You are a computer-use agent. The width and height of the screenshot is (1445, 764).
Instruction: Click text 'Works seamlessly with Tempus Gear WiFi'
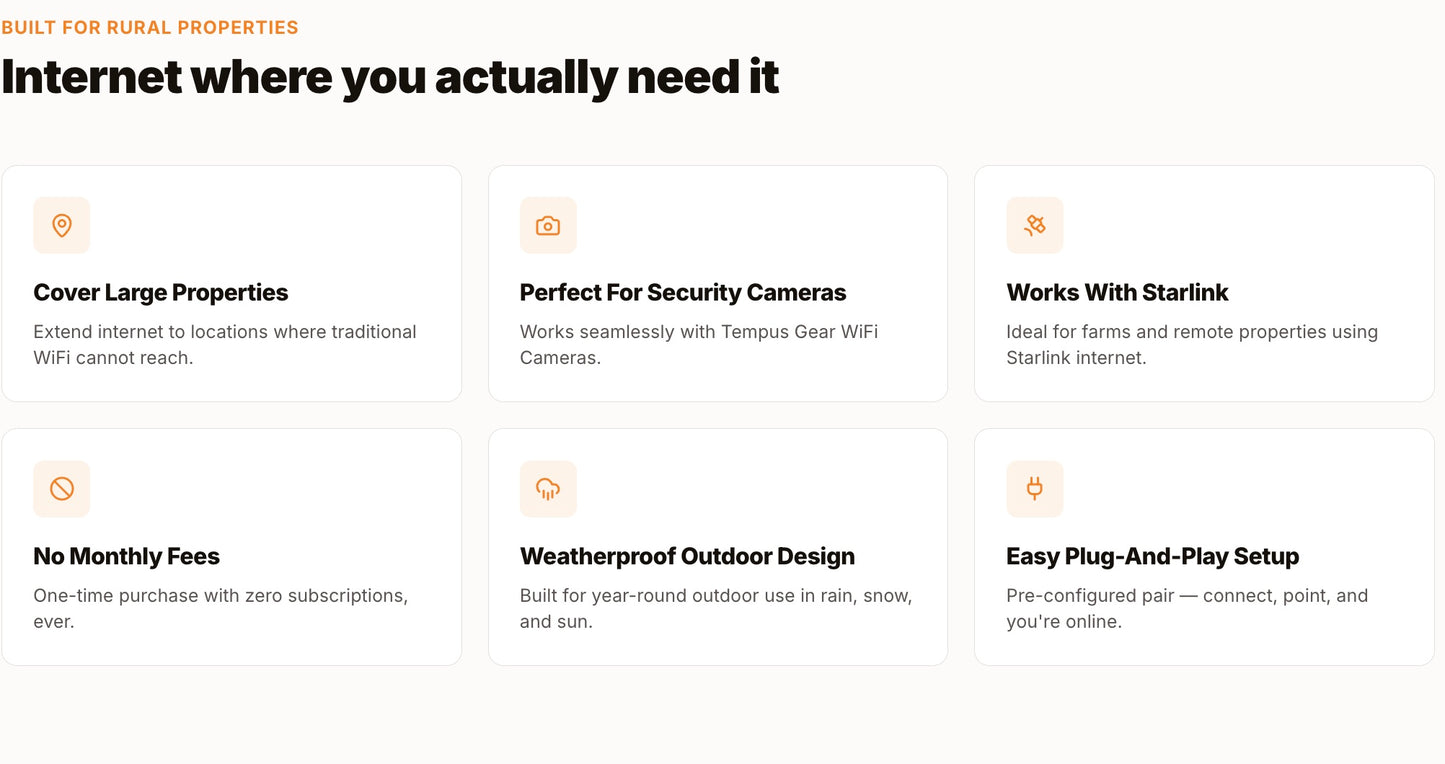pos(699,332)
